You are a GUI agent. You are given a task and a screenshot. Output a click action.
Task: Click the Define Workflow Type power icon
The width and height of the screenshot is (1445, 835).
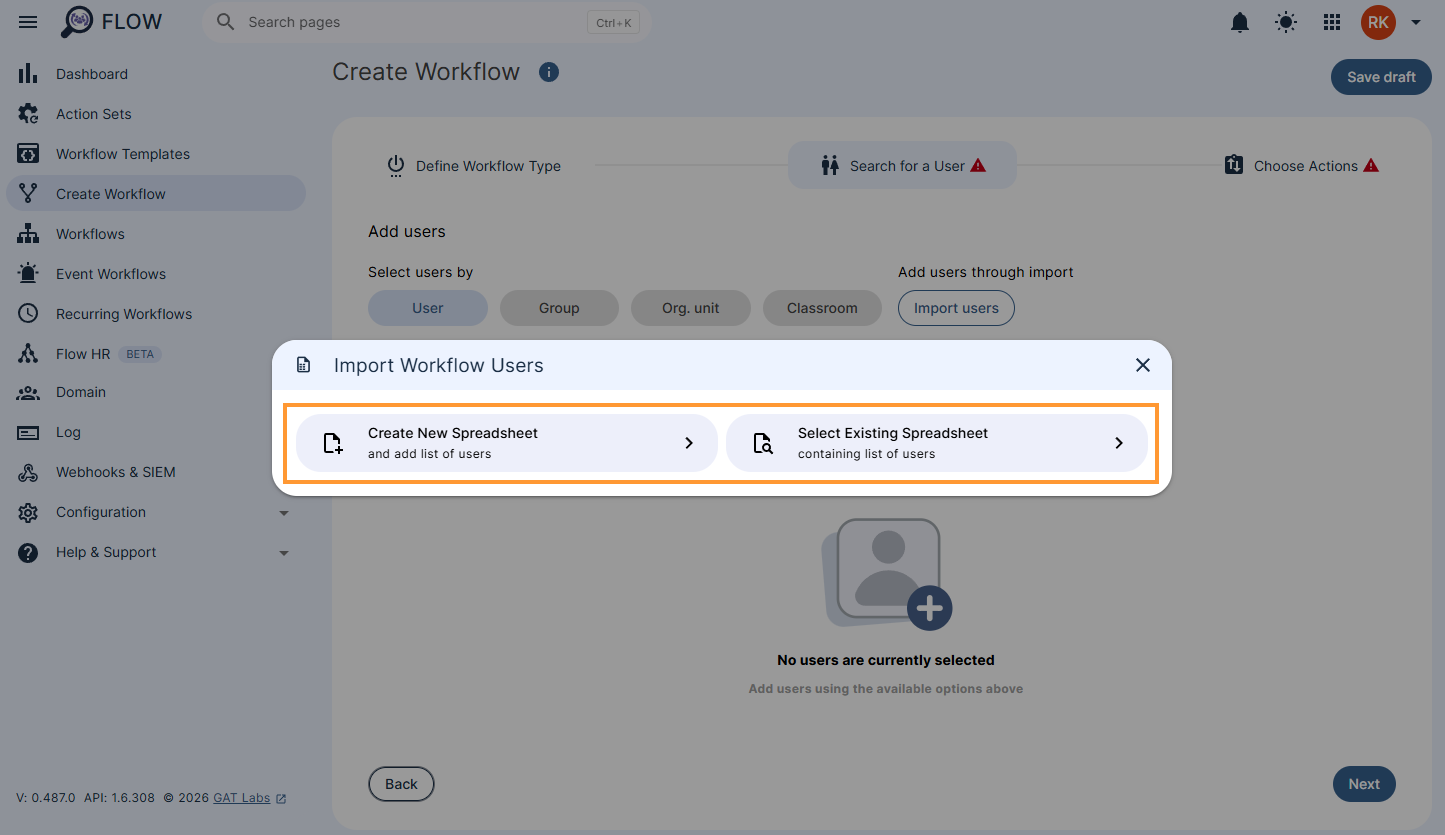point(396,166)
